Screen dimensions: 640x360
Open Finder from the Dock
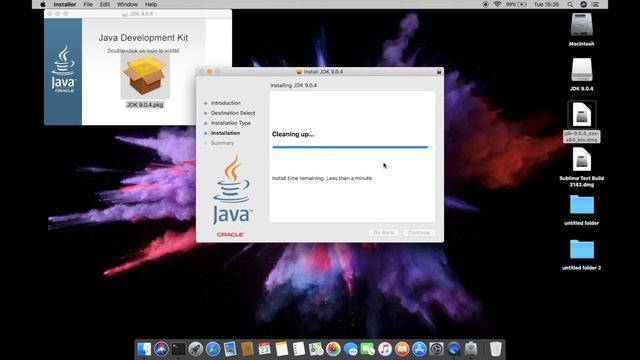(144, 349)
